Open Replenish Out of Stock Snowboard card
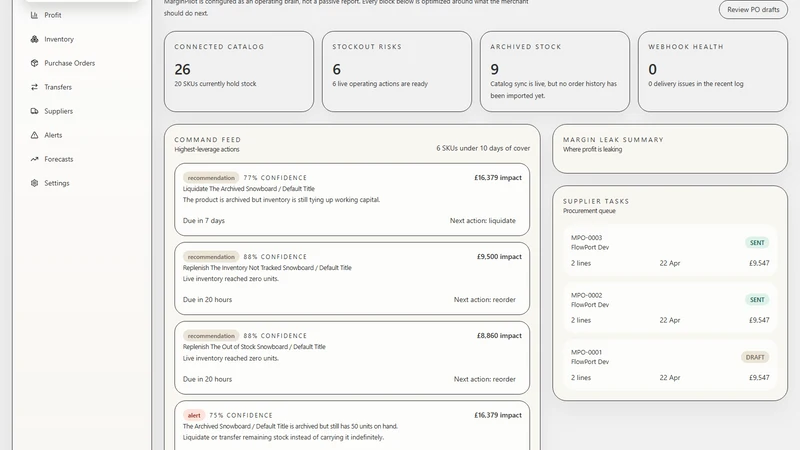Image resolution: width=800 pixels, height=450 pixels. point(352,358)
